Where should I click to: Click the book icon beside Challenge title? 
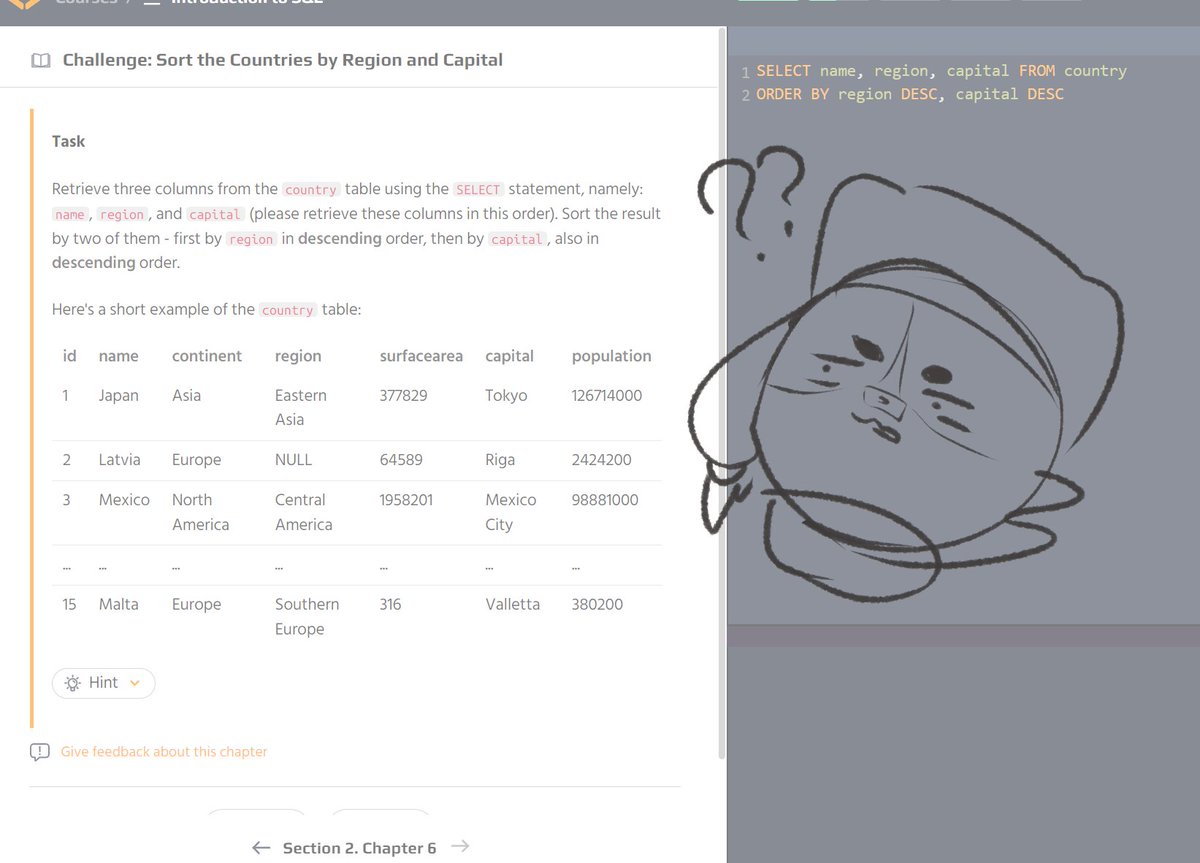pos(40,61)
